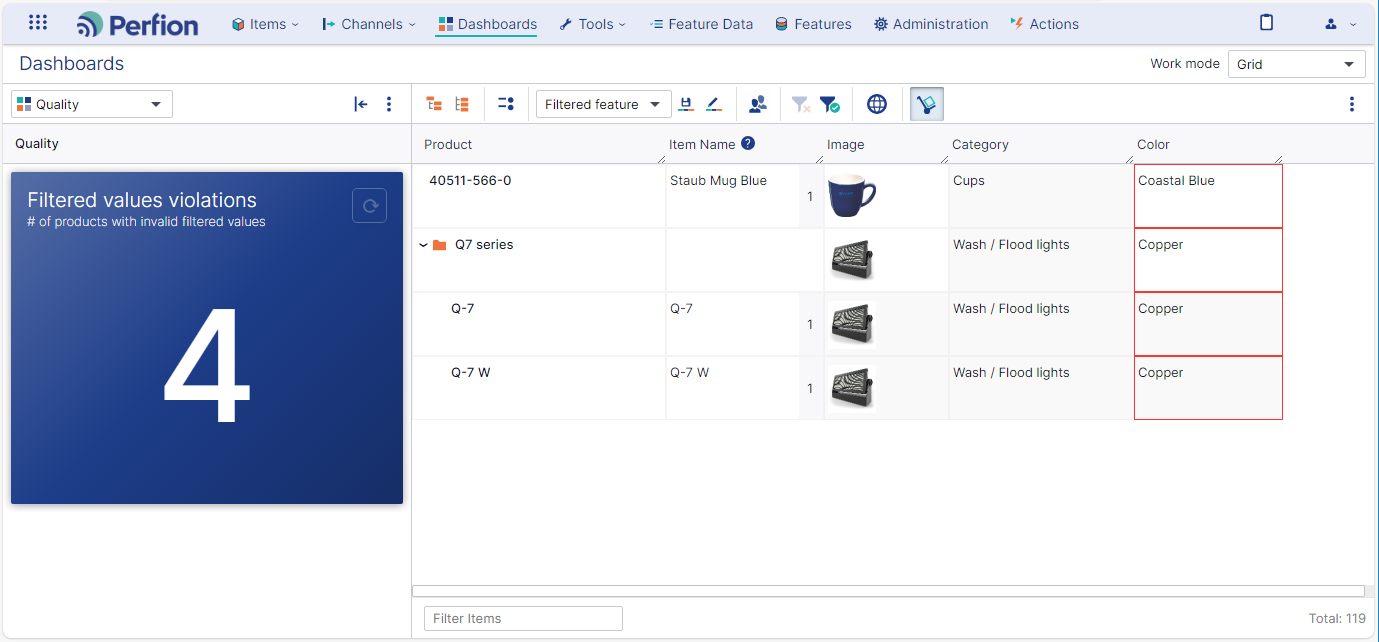The width and height of the screenshot is (1379, 642).
Task: Open the apps grid launcher icon
Action: pos(38,23)
